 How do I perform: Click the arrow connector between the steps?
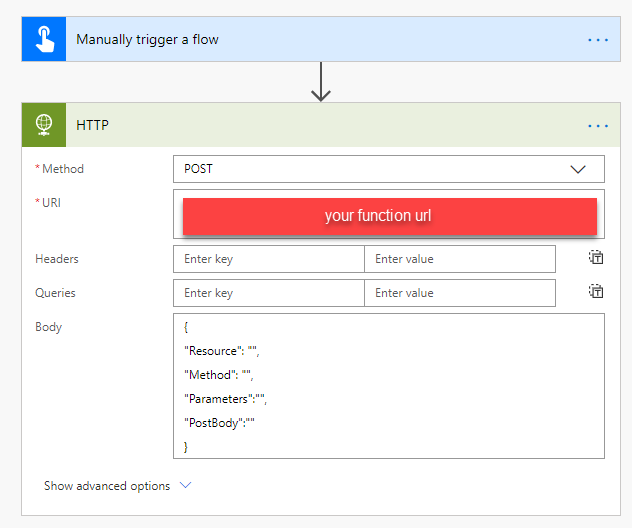(320, 82)
